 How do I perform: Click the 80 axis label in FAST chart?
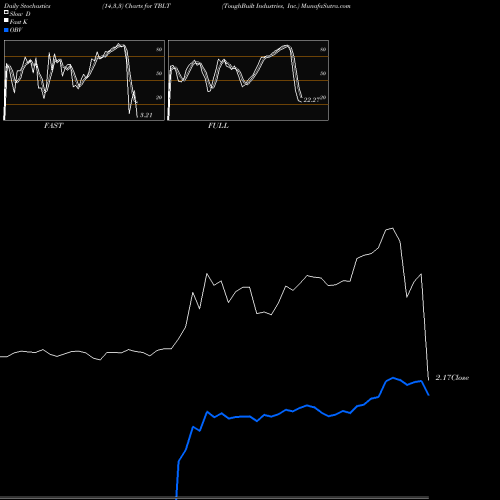159,49
